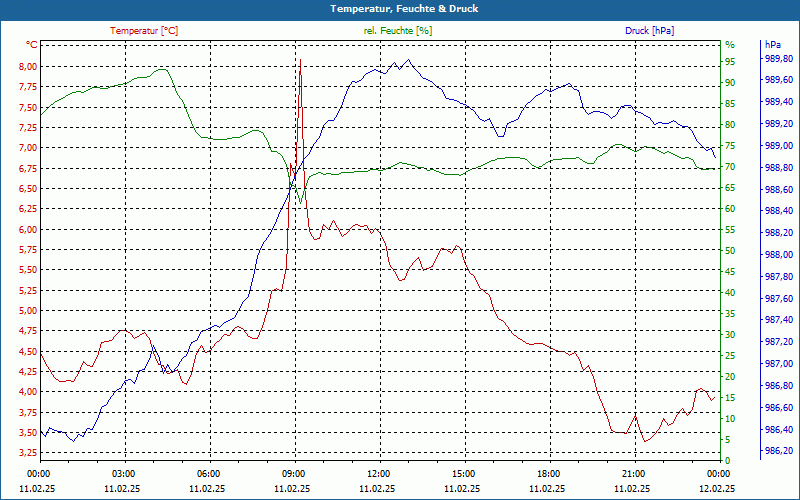Click the 6,25 temperature axis value
This screenshot has width=800, height=500.
click(x=28, y=209)
